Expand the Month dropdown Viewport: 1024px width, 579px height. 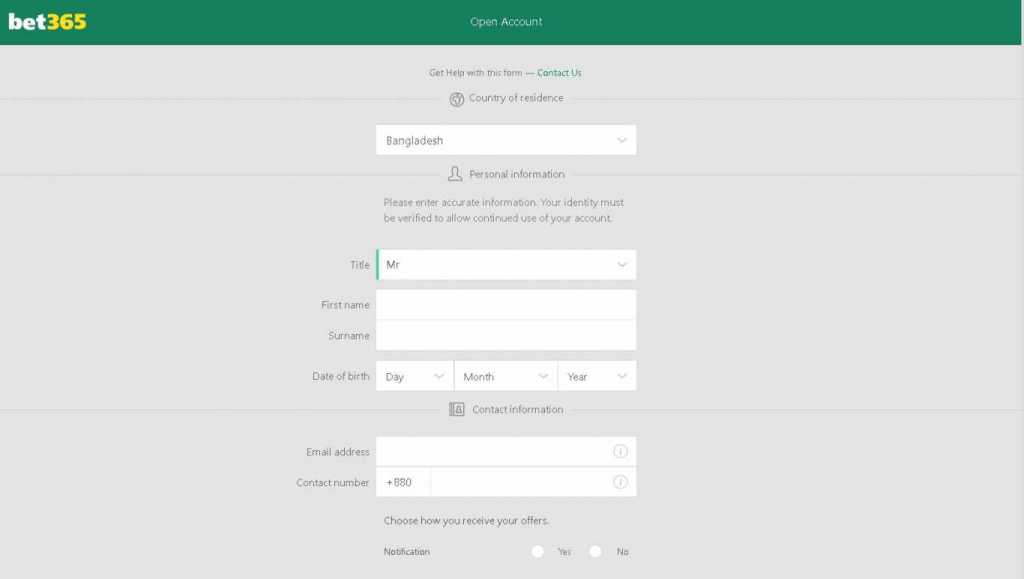coord(505,375)
